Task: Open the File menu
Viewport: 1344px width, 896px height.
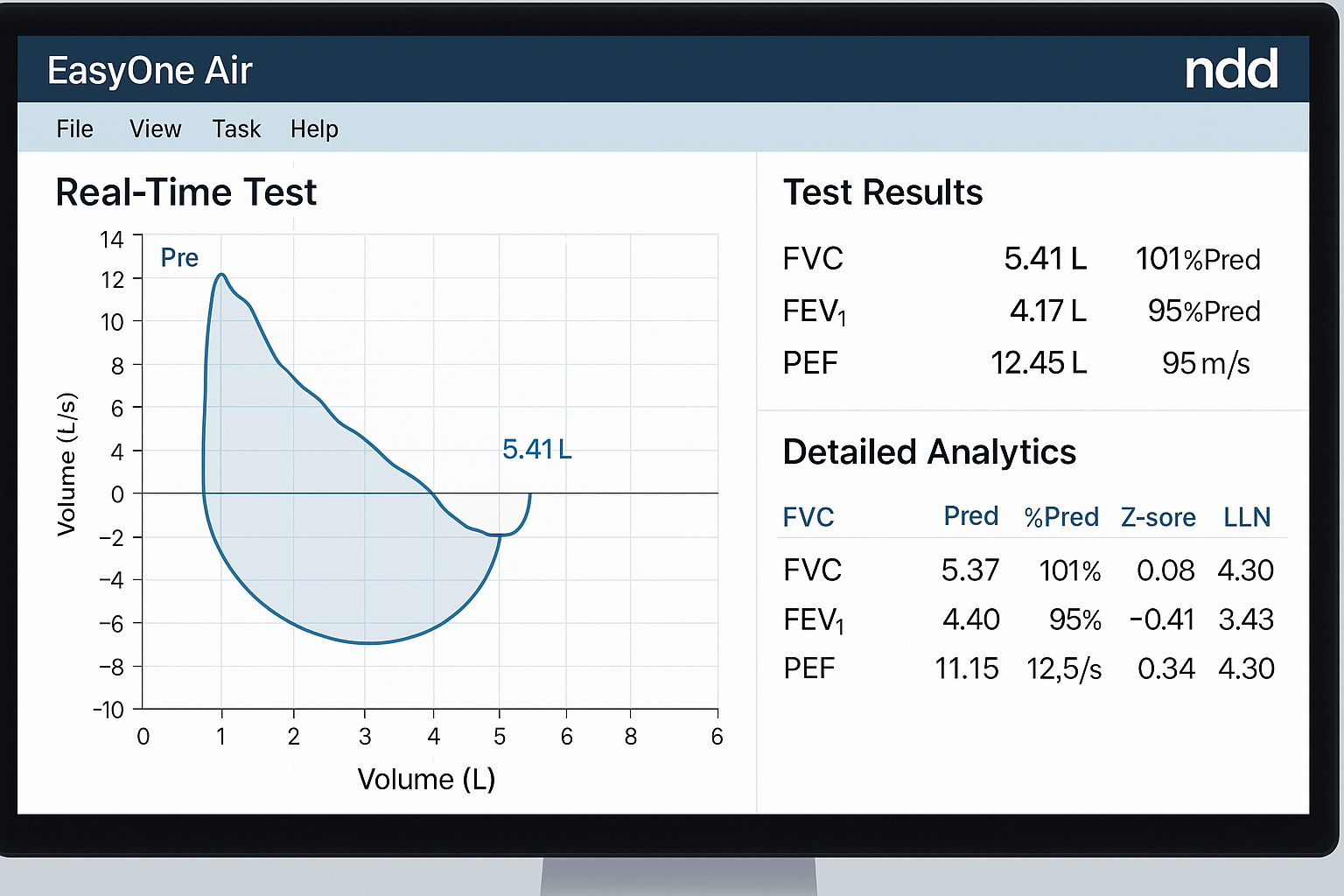Action: coord(74,129)
